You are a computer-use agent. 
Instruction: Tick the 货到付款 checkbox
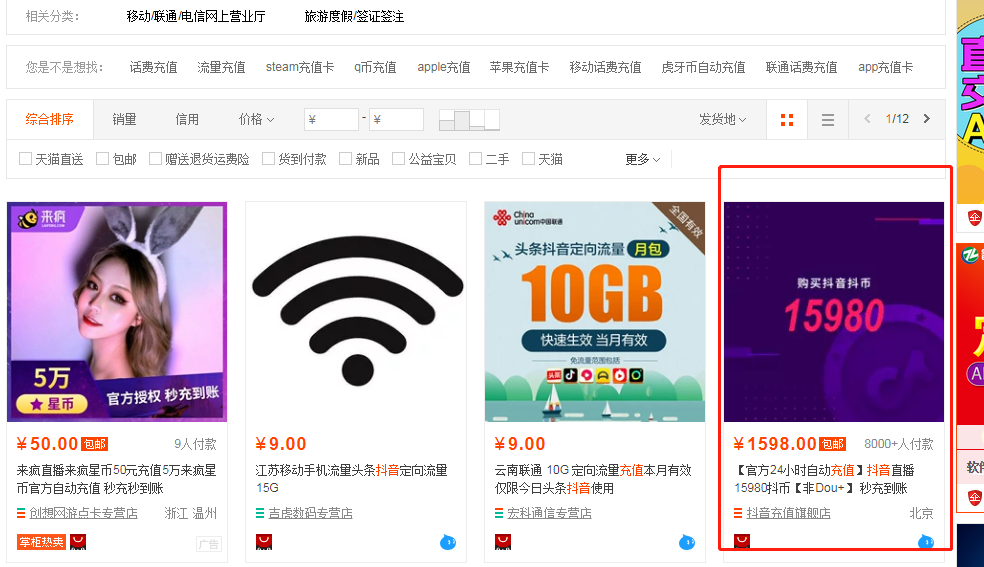[268, 159]
